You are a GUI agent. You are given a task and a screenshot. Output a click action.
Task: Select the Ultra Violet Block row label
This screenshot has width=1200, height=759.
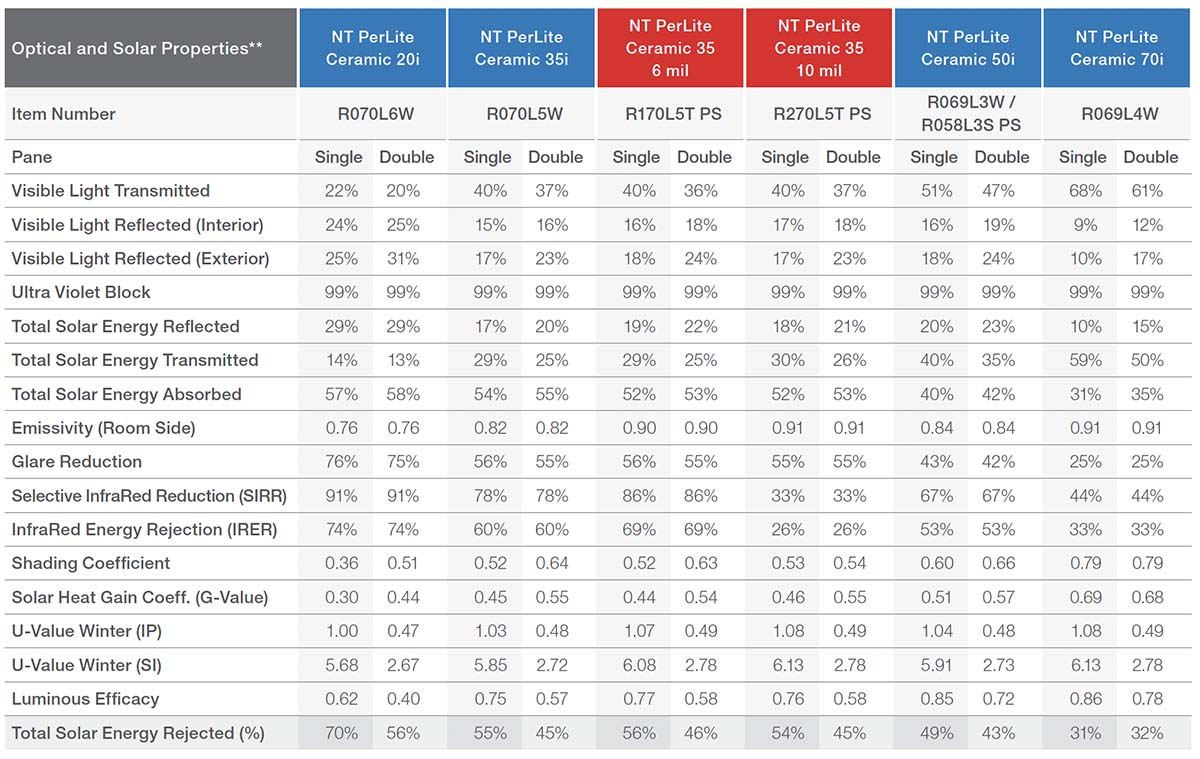(x=81, y=292)
